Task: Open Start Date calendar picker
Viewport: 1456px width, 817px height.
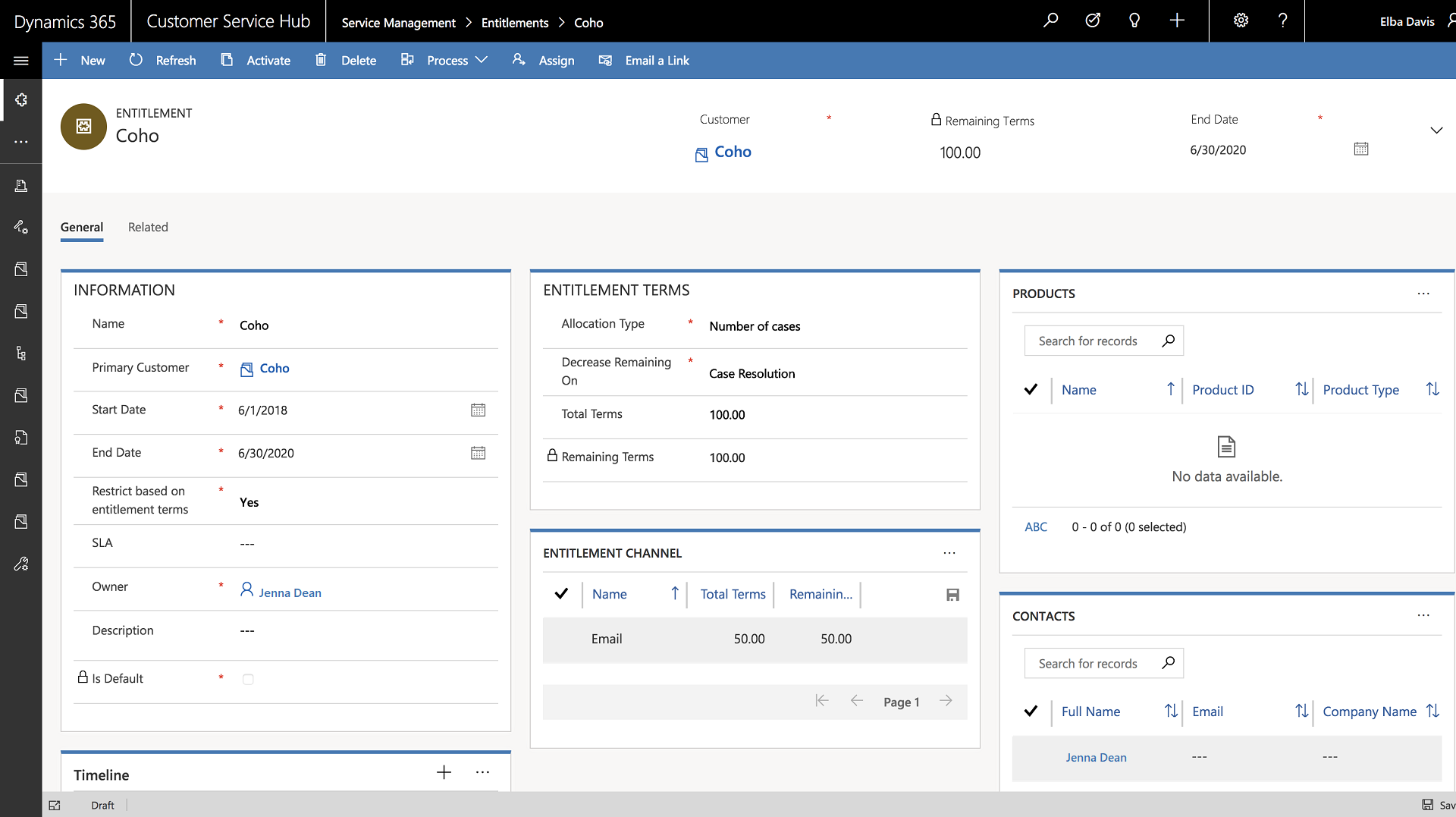Action: [478, 410]
